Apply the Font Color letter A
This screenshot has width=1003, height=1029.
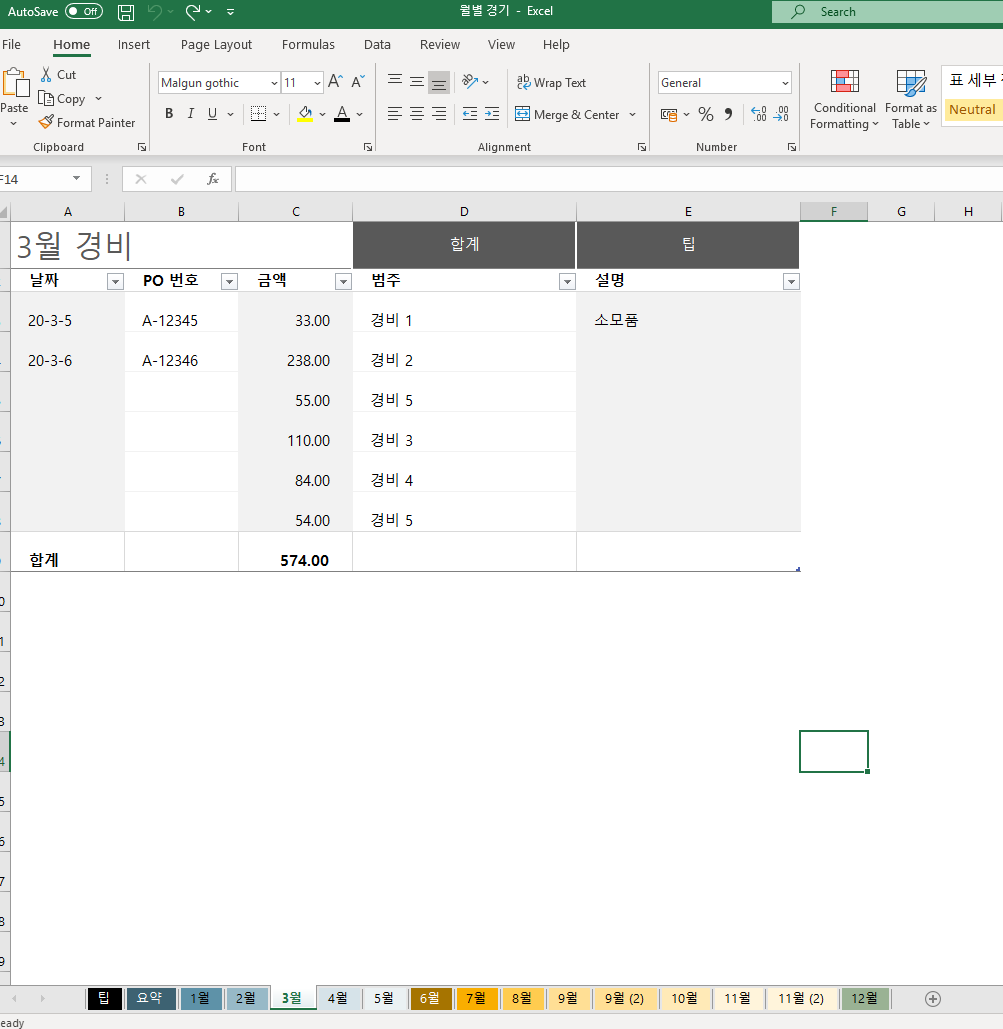click(x=342, y=114)
